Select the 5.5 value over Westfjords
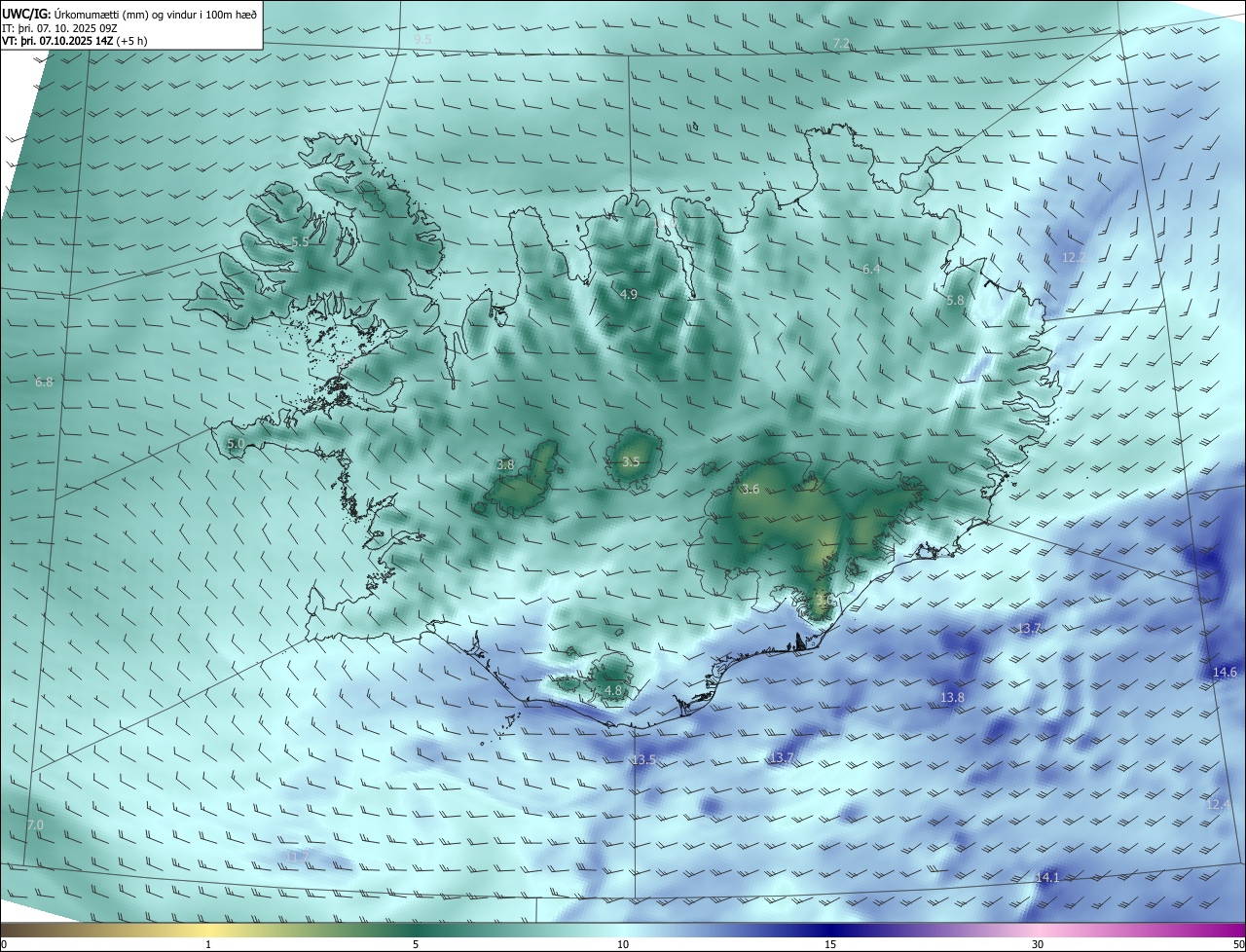 coord(300,241)
